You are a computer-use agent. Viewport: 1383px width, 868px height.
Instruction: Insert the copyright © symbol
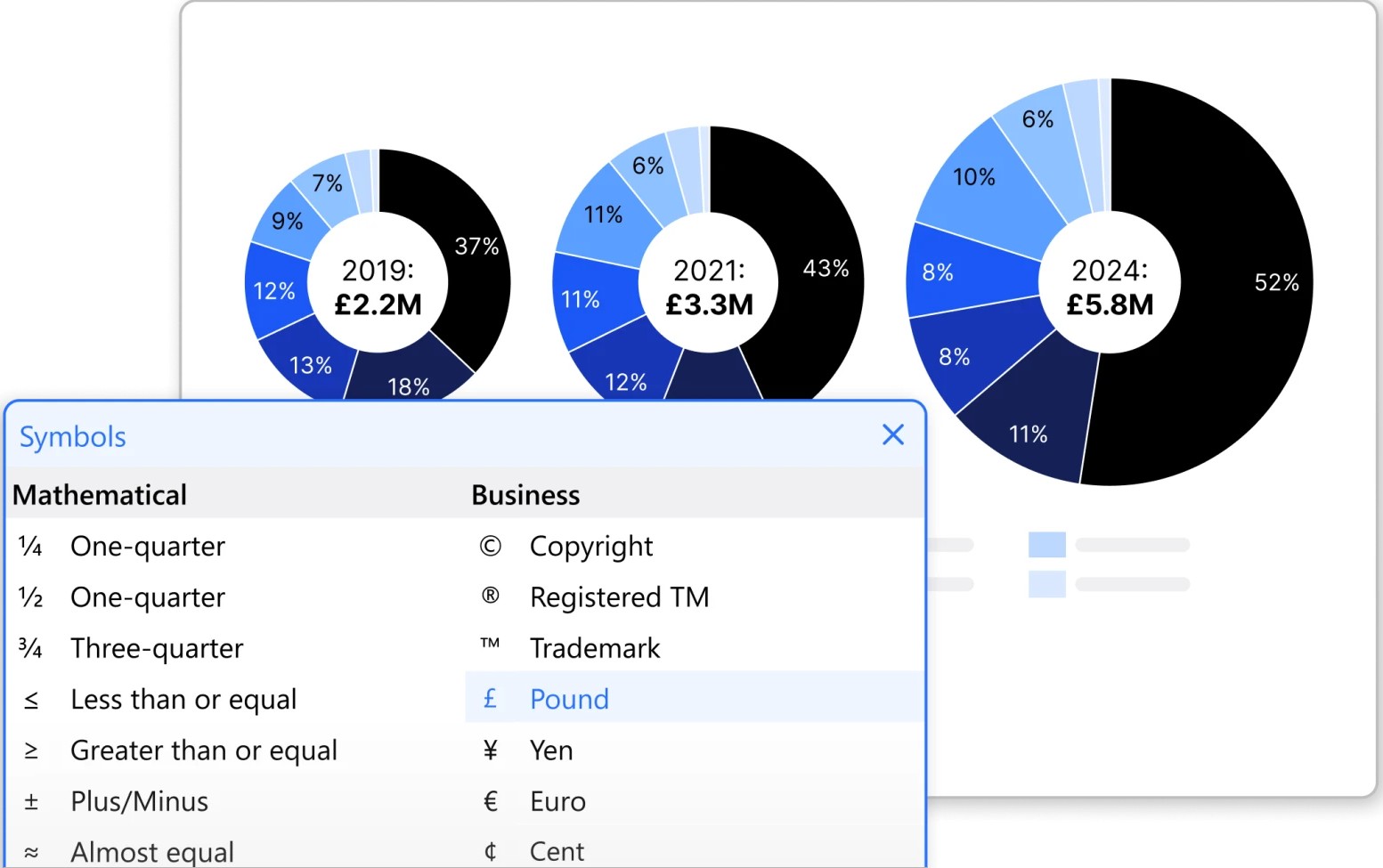point(590,546)
